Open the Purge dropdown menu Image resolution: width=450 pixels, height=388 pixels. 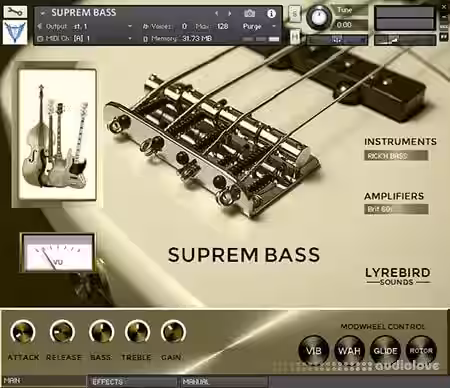[259, 26]
